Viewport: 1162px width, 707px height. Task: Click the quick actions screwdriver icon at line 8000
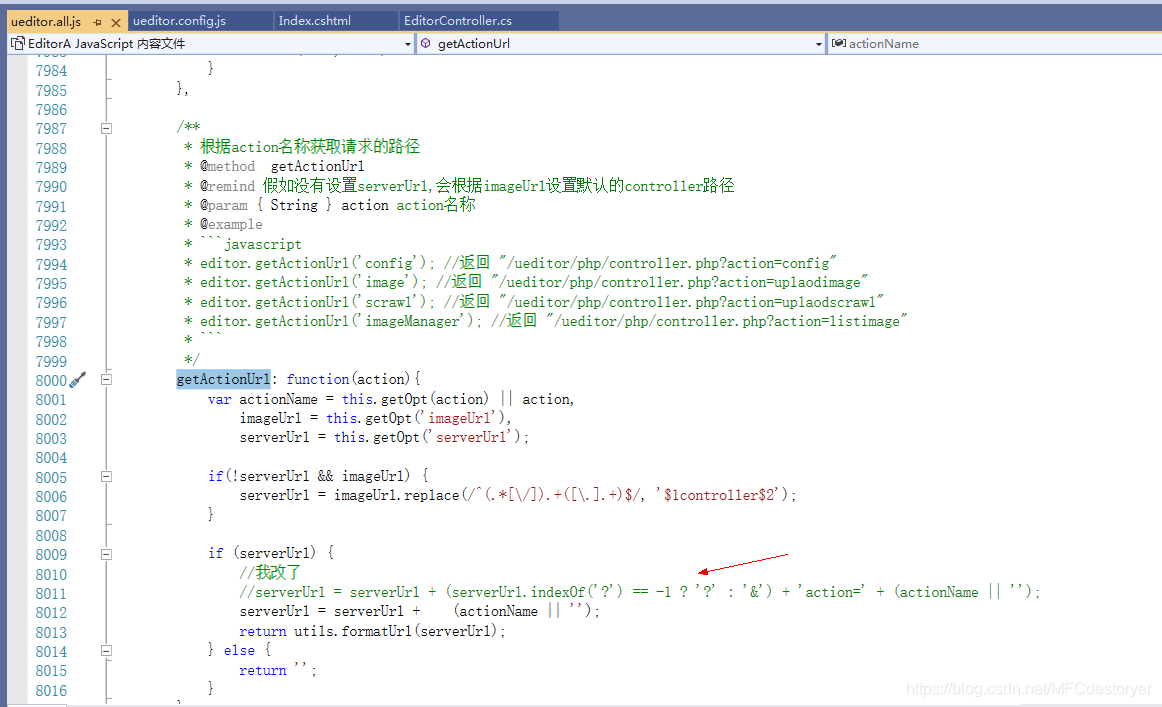pos(78,379)
